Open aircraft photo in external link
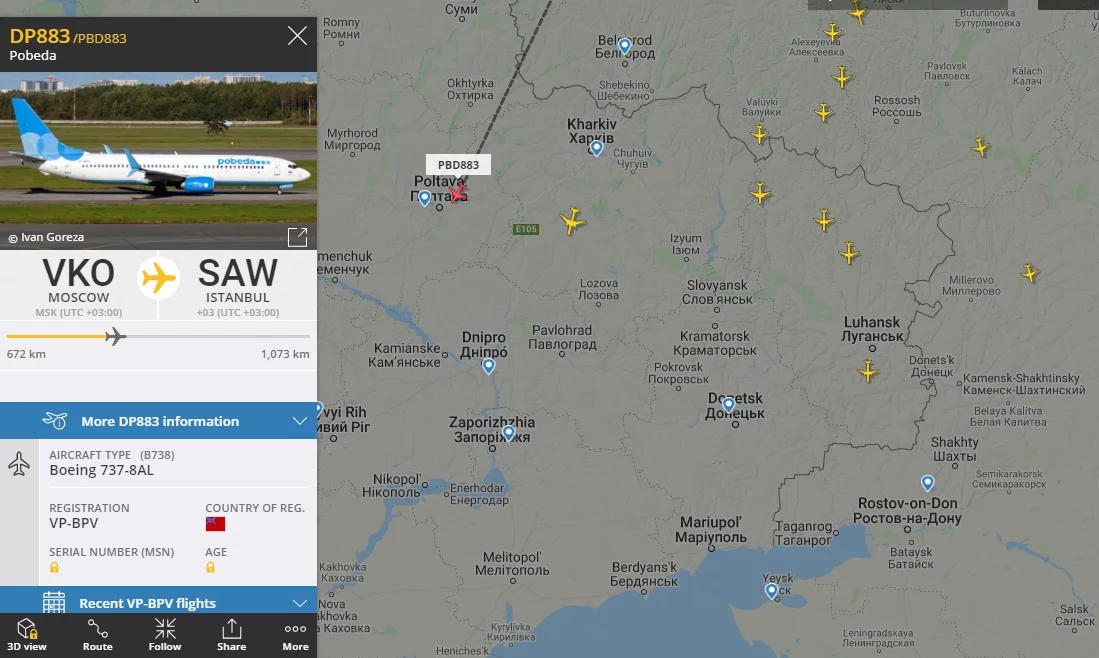The height and width of the screenshot is (658, 1099). (297, 237)
